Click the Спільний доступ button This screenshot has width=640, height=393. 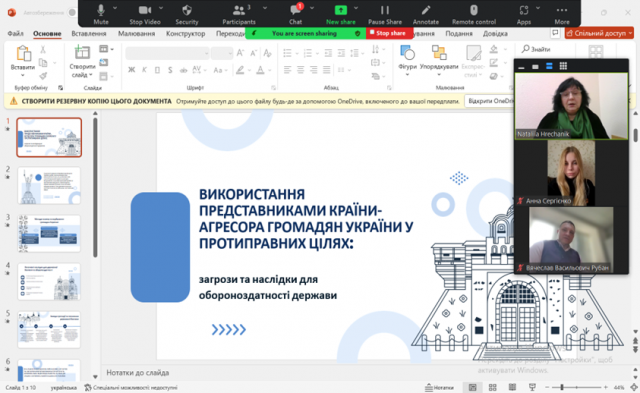click(599, 33)
